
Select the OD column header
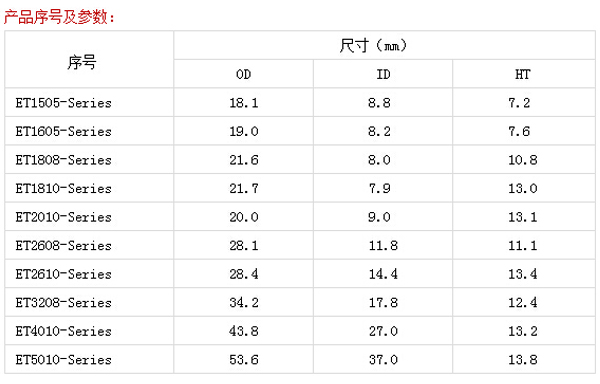point(243,74)
